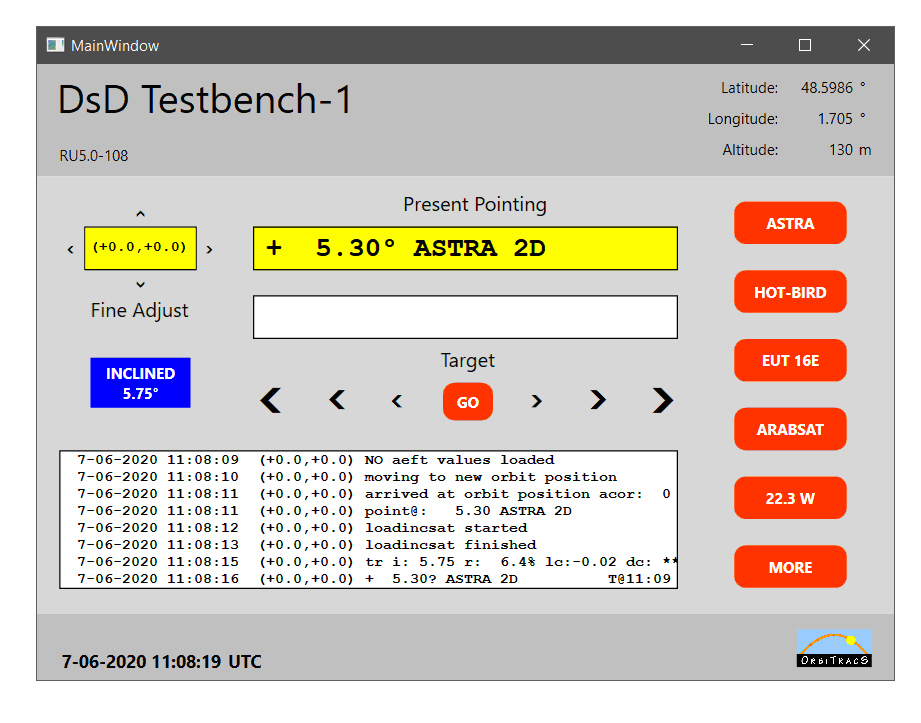Click the empty Target input field
Screen dimensions: 921x723
click(x=465, y=317)
